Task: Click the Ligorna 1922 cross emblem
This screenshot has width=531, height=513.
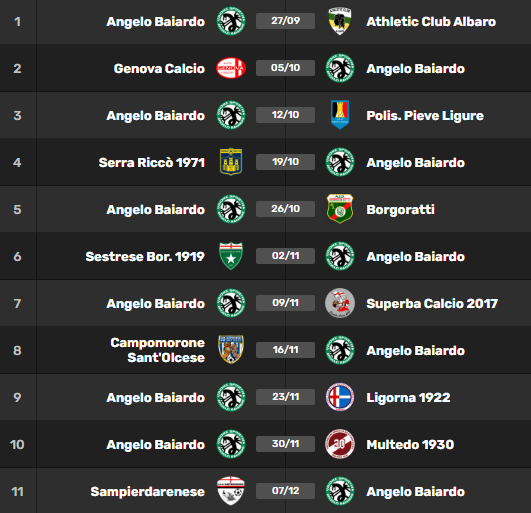Action: (340, 397)
